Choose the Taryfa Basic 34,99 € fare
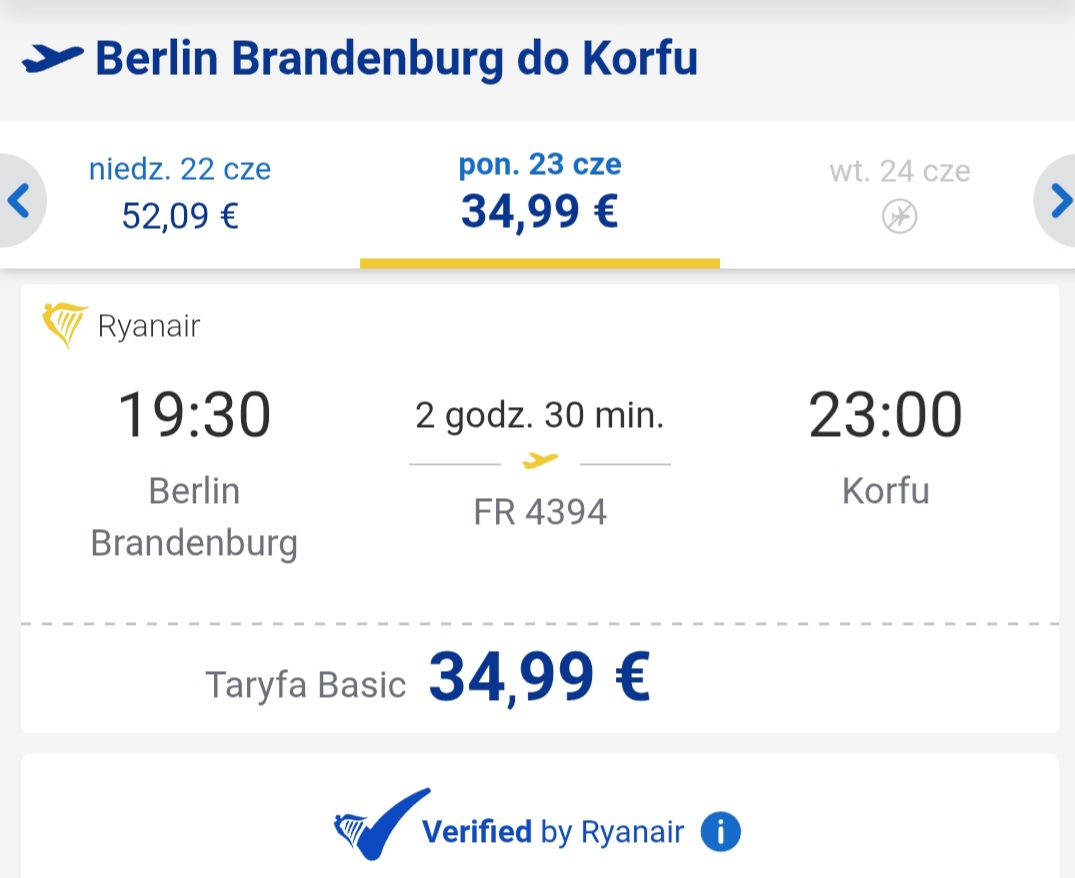The width and height of the screenshot is (1075, 878). tap(427, 679)
